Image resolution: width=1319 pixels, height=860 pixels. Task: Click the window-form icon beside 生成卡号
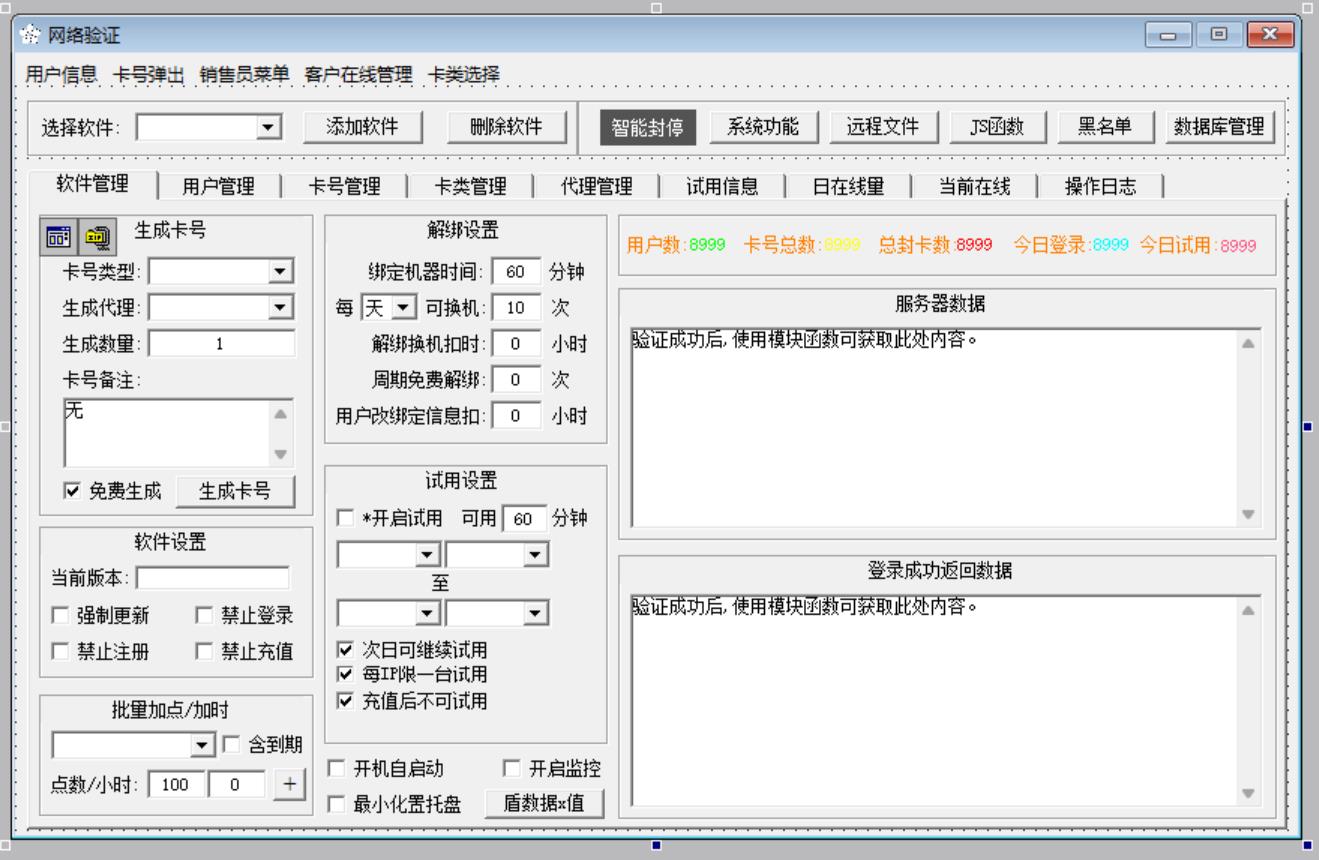coord(59,236)
